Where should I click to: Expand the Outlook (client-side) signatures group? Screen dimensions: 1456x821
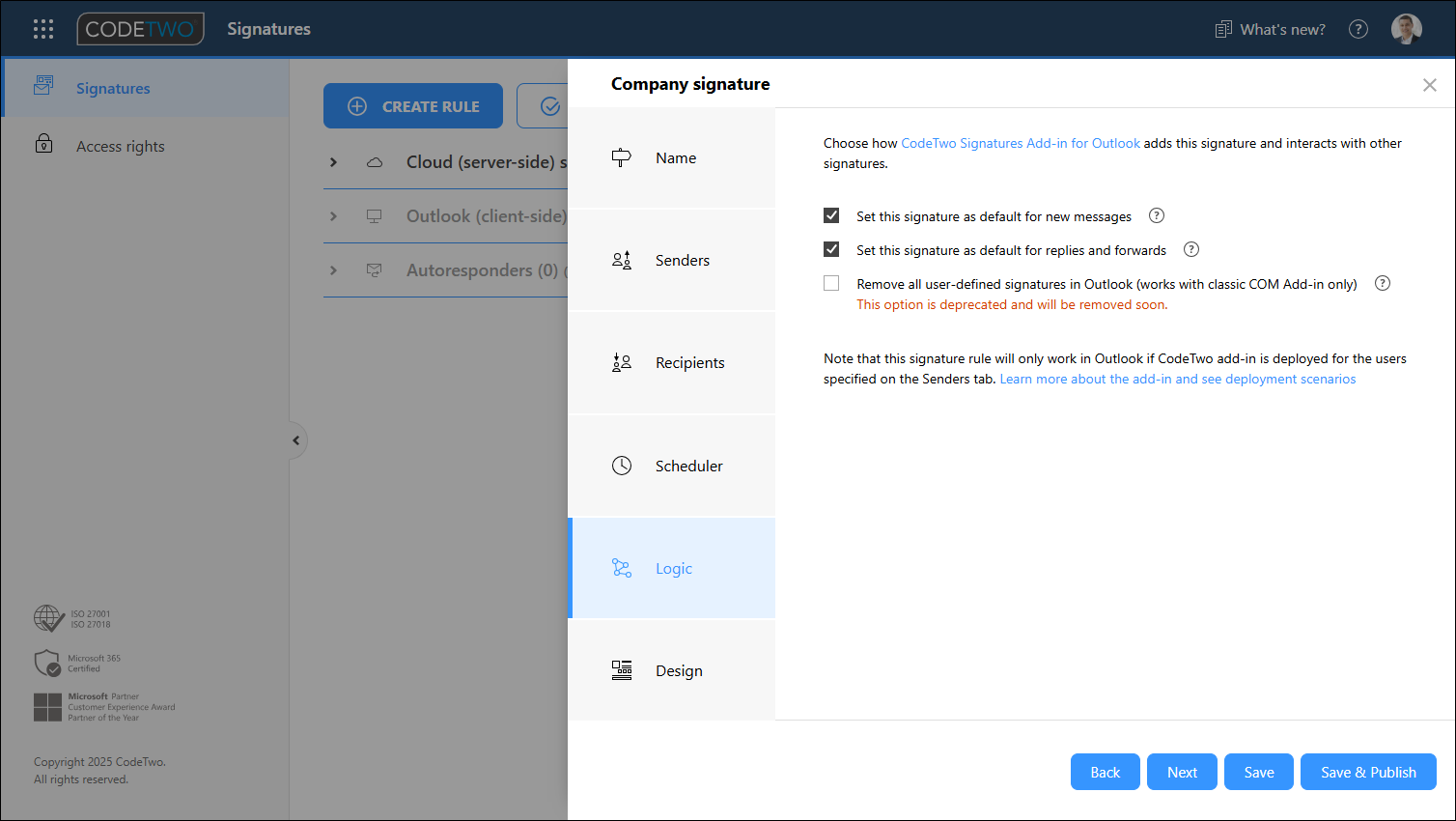(333, 215)
